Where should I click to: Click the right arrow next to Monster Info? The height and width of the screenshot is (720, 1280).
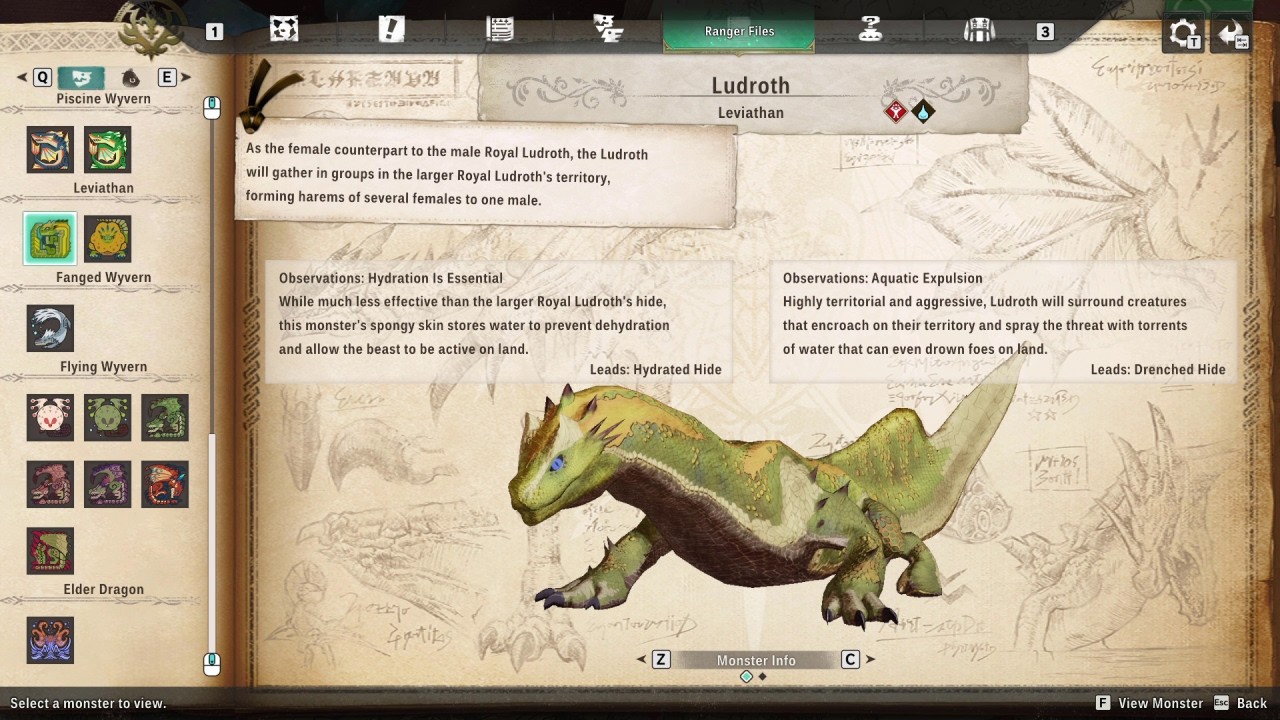click(x=870, y=660)
